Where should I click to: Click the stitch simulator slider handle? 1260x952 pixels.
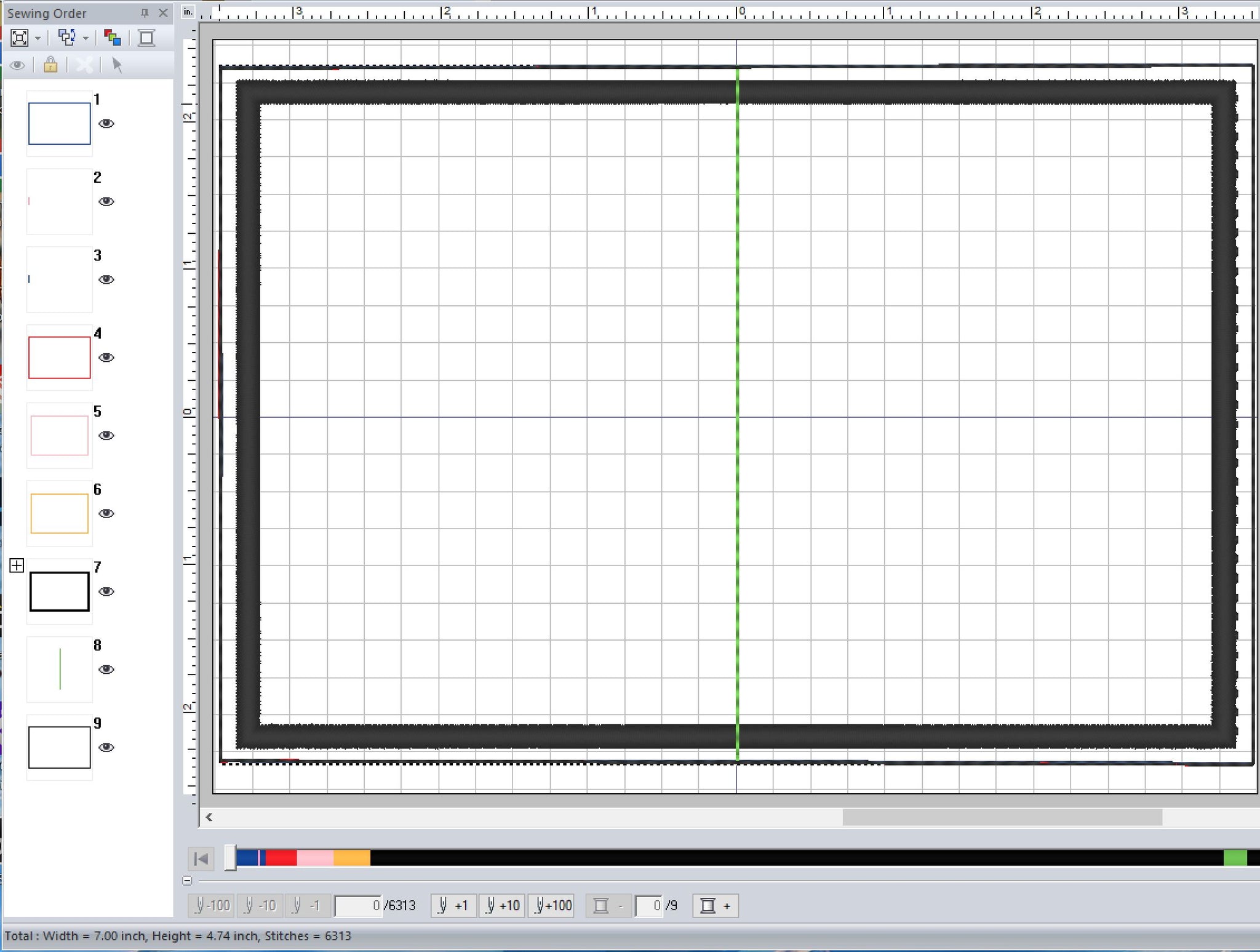pos(230,858)
